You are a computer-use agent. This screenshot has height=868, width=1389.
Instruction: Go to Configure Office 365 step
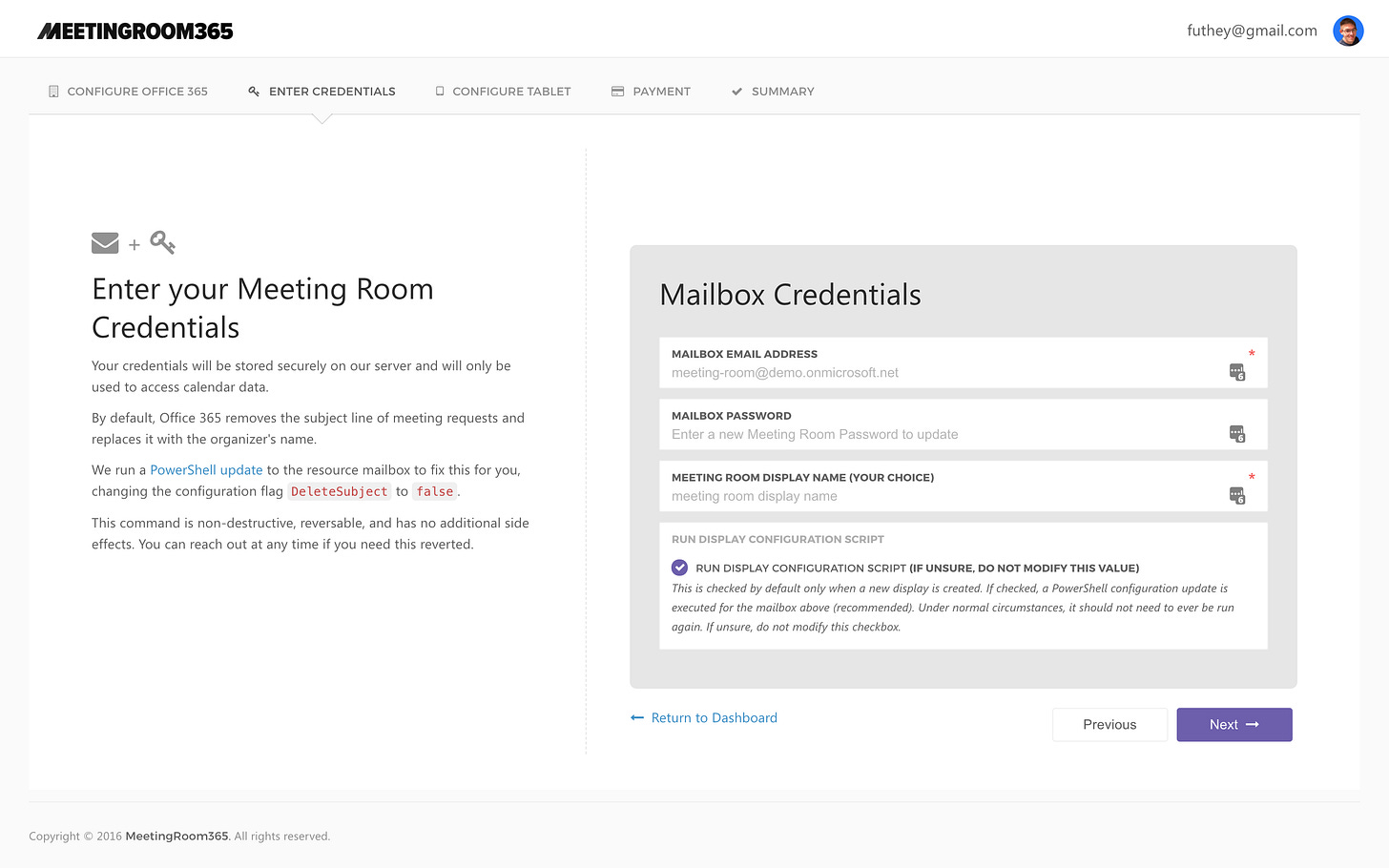(x=128, y=92)
